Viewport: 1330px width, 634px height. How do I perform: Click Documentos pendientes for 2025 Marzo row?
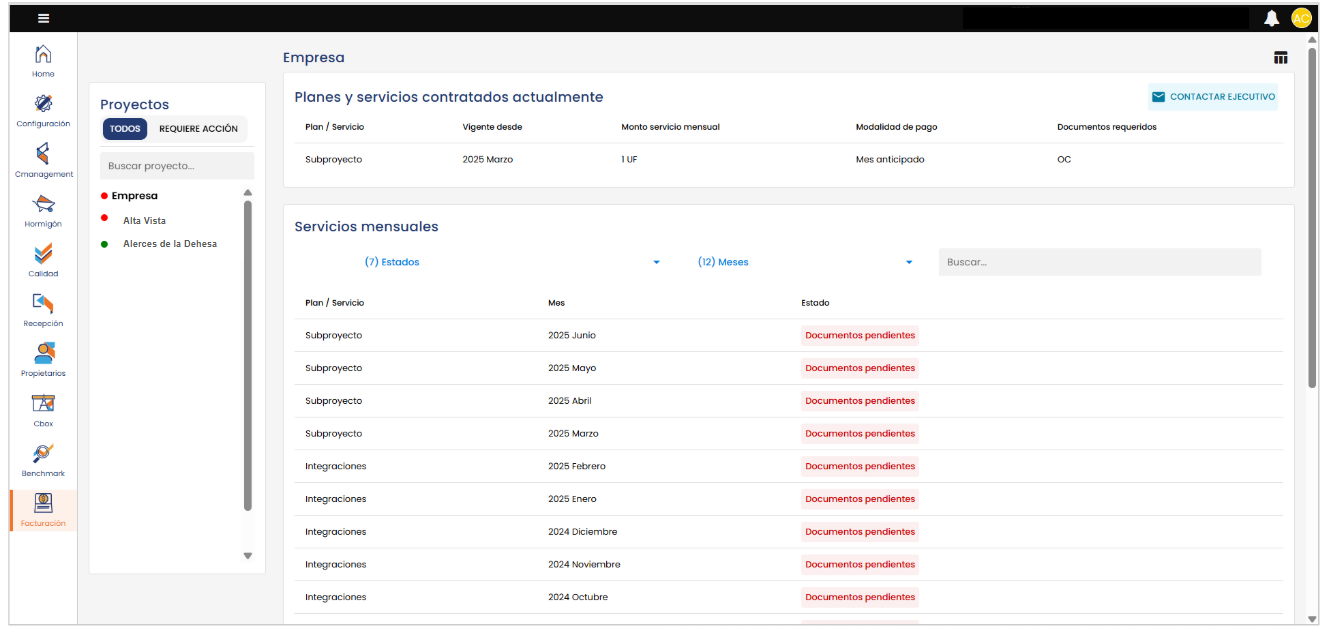click(860, 434)
